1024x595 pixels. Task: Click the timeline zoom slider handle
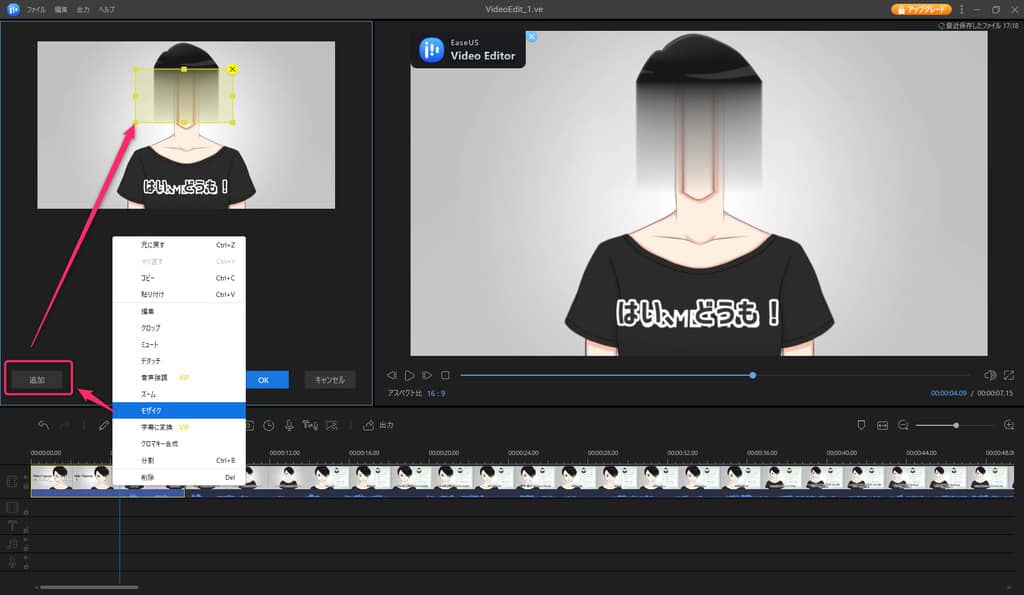[x=956, y=425]
